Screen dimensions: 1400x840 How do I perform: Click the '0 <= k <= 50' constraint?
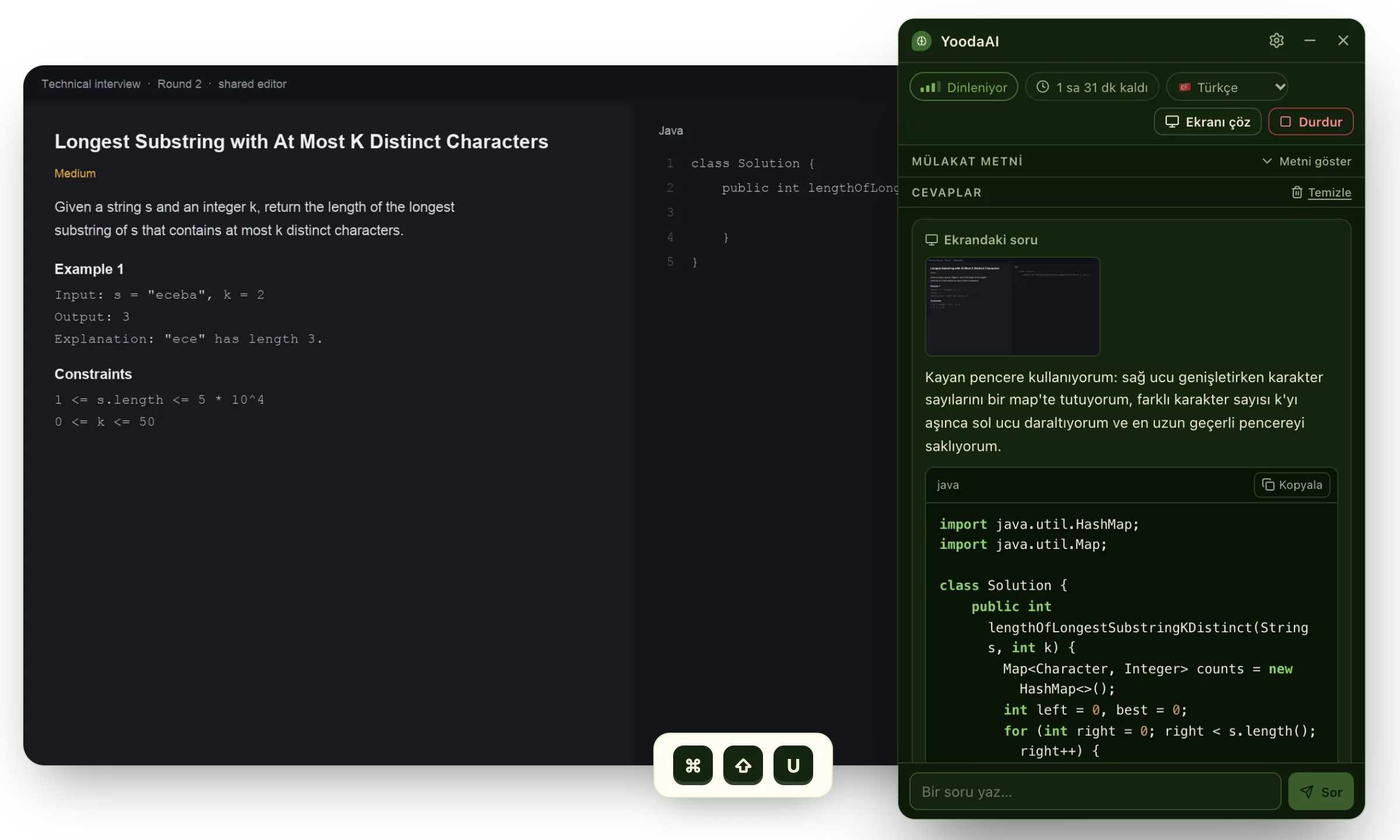105,422
